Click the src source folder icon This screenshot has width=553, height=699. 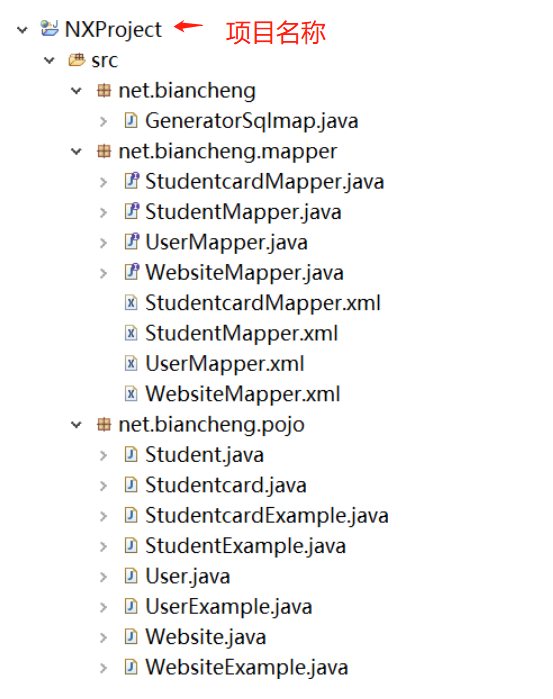(77, 60)
